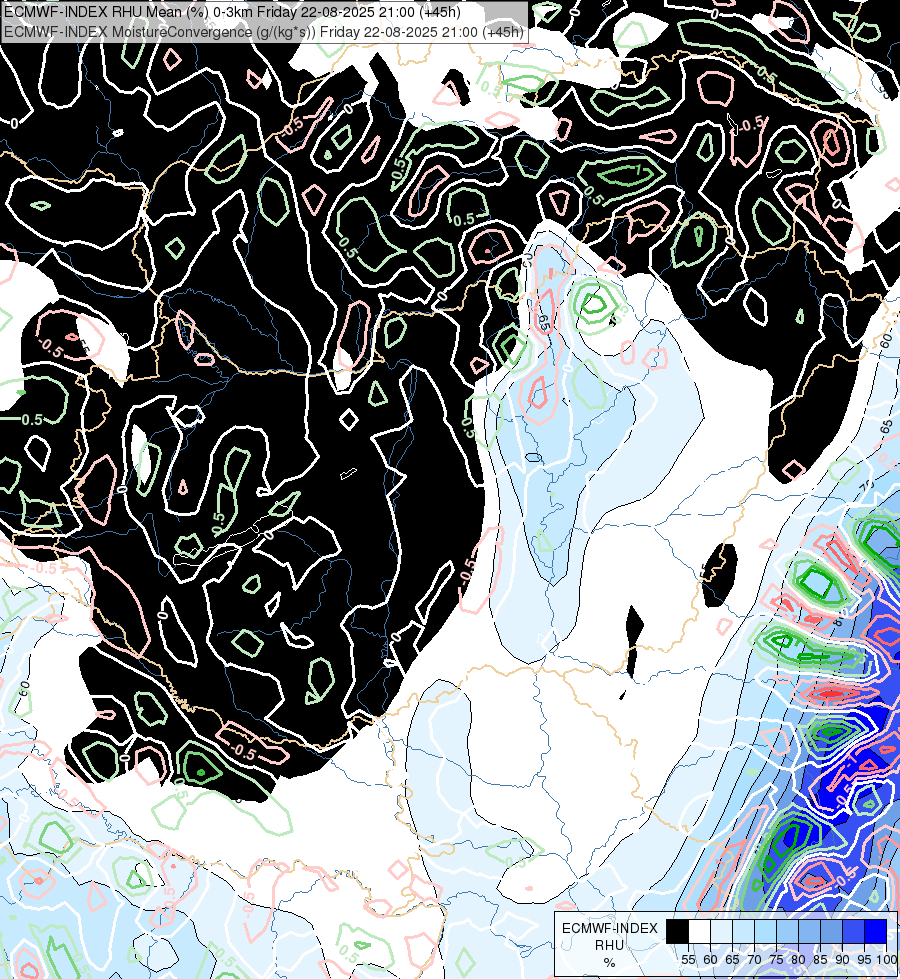The image size is (900, 979).
Task: Click the legend value '95'
Action: 864,960
